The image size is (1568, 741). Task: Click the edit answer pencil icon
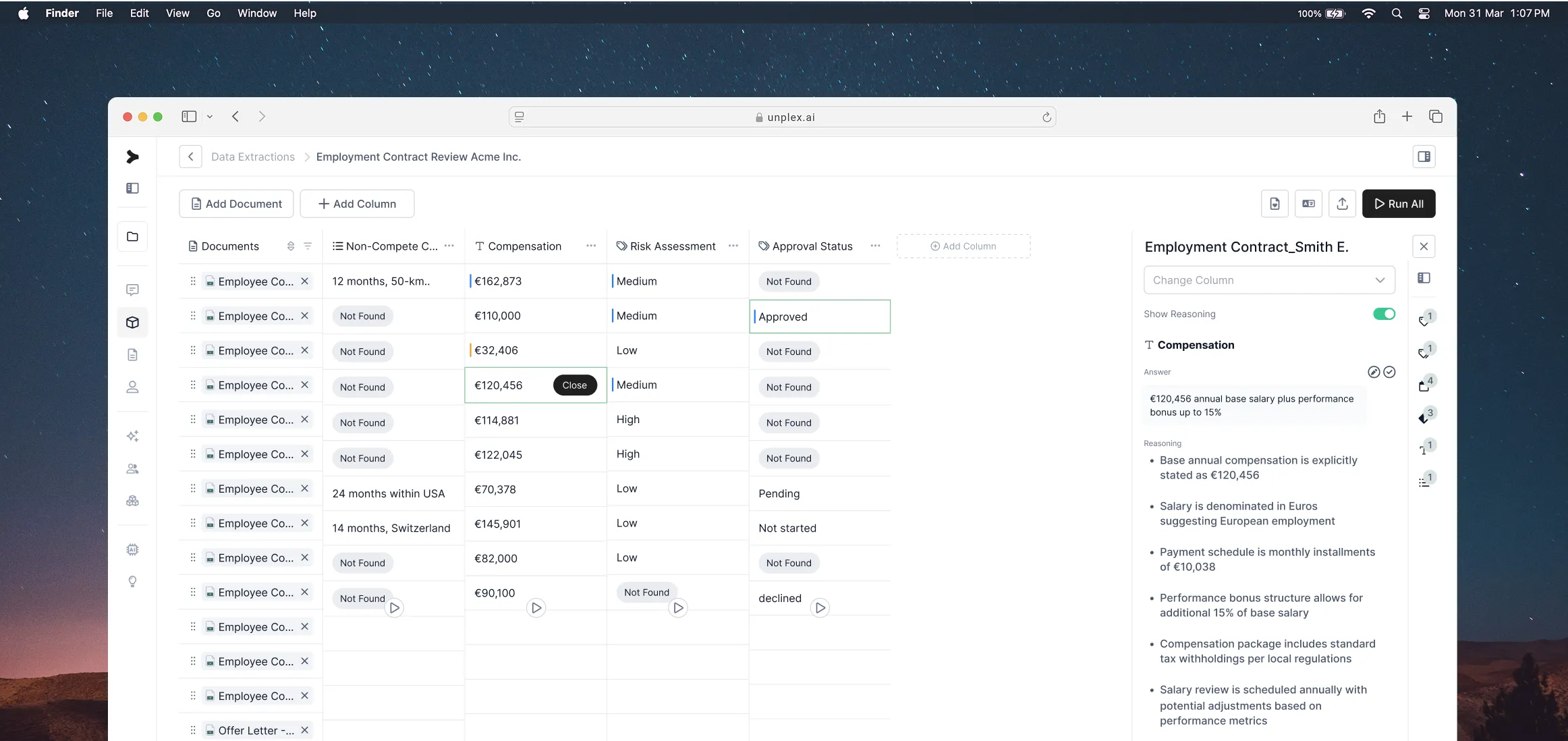[1373, 372]
